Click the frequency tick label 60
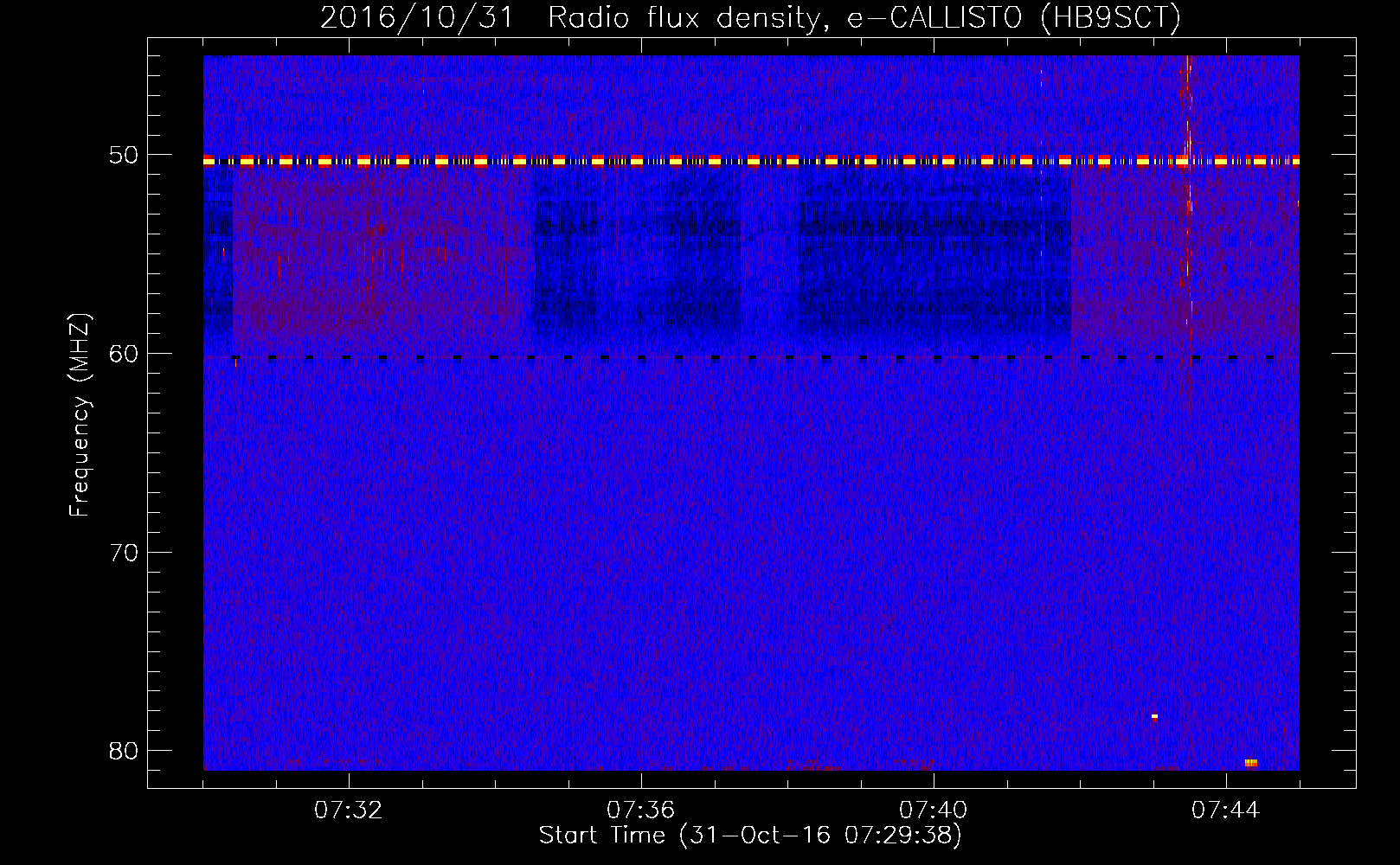 pos(124,354)
